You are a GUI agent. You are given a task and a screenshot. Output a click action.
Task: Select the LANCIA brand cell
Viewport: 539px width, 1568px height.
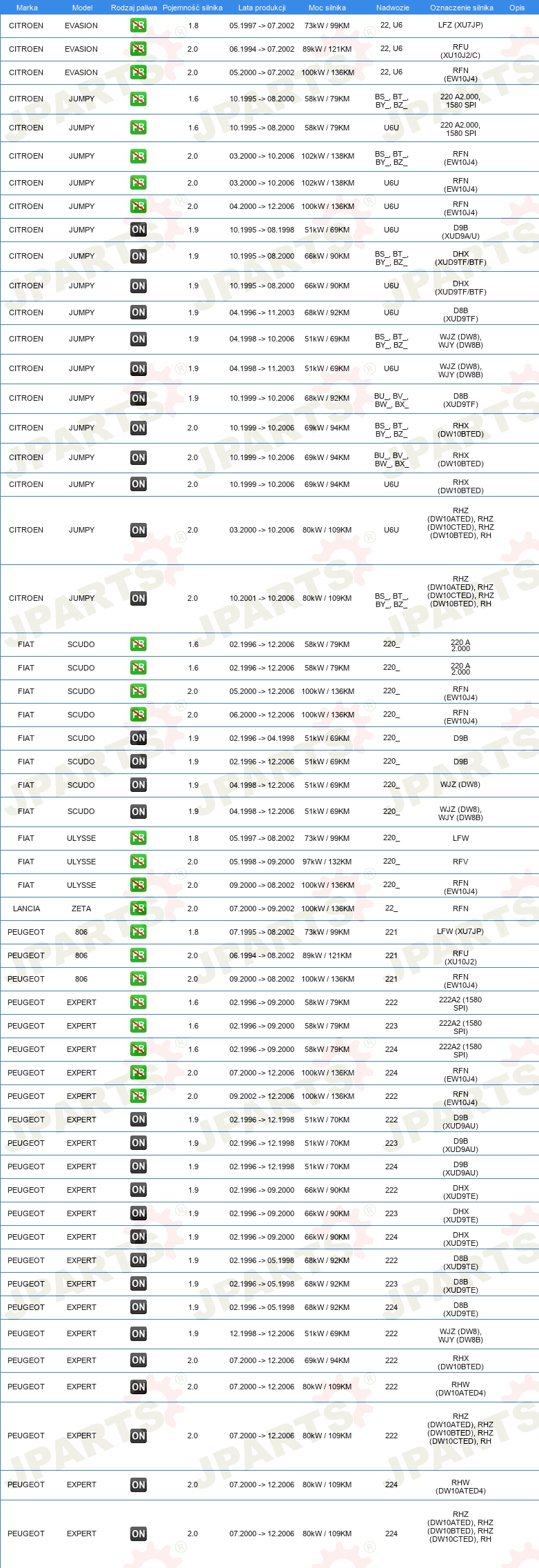click(x=26, y=909)
